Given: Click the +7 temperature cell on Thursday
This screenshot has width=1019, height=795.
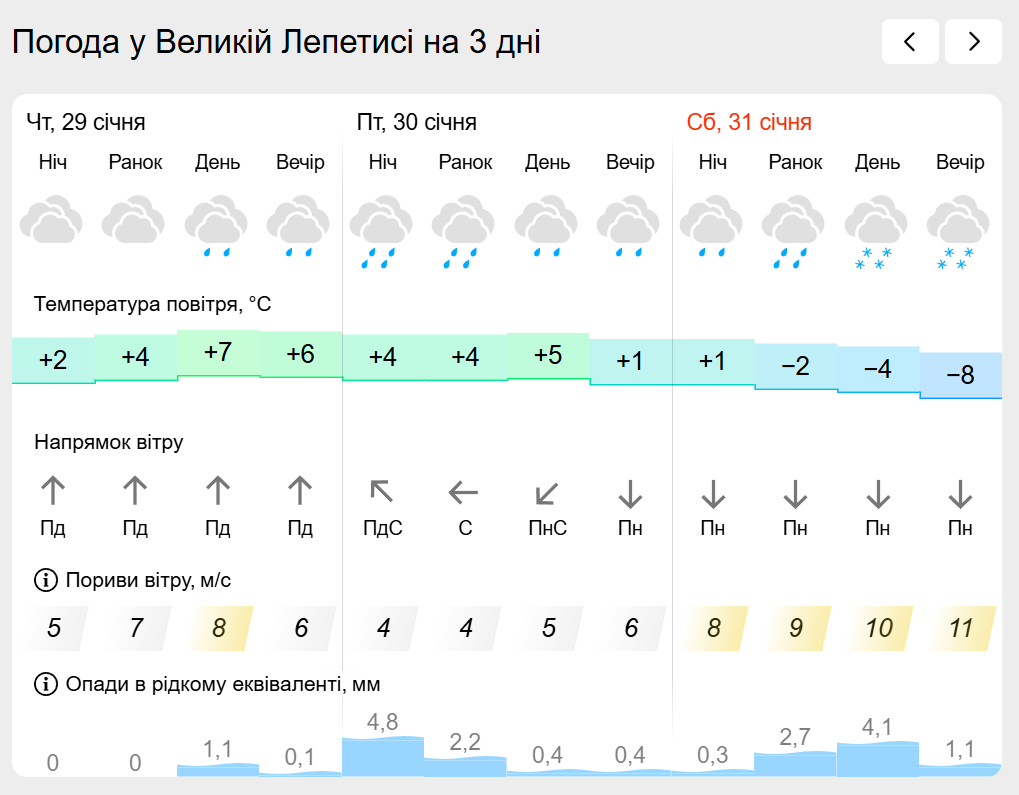Looking at the screenshot, I should click(x=217, y=353).
